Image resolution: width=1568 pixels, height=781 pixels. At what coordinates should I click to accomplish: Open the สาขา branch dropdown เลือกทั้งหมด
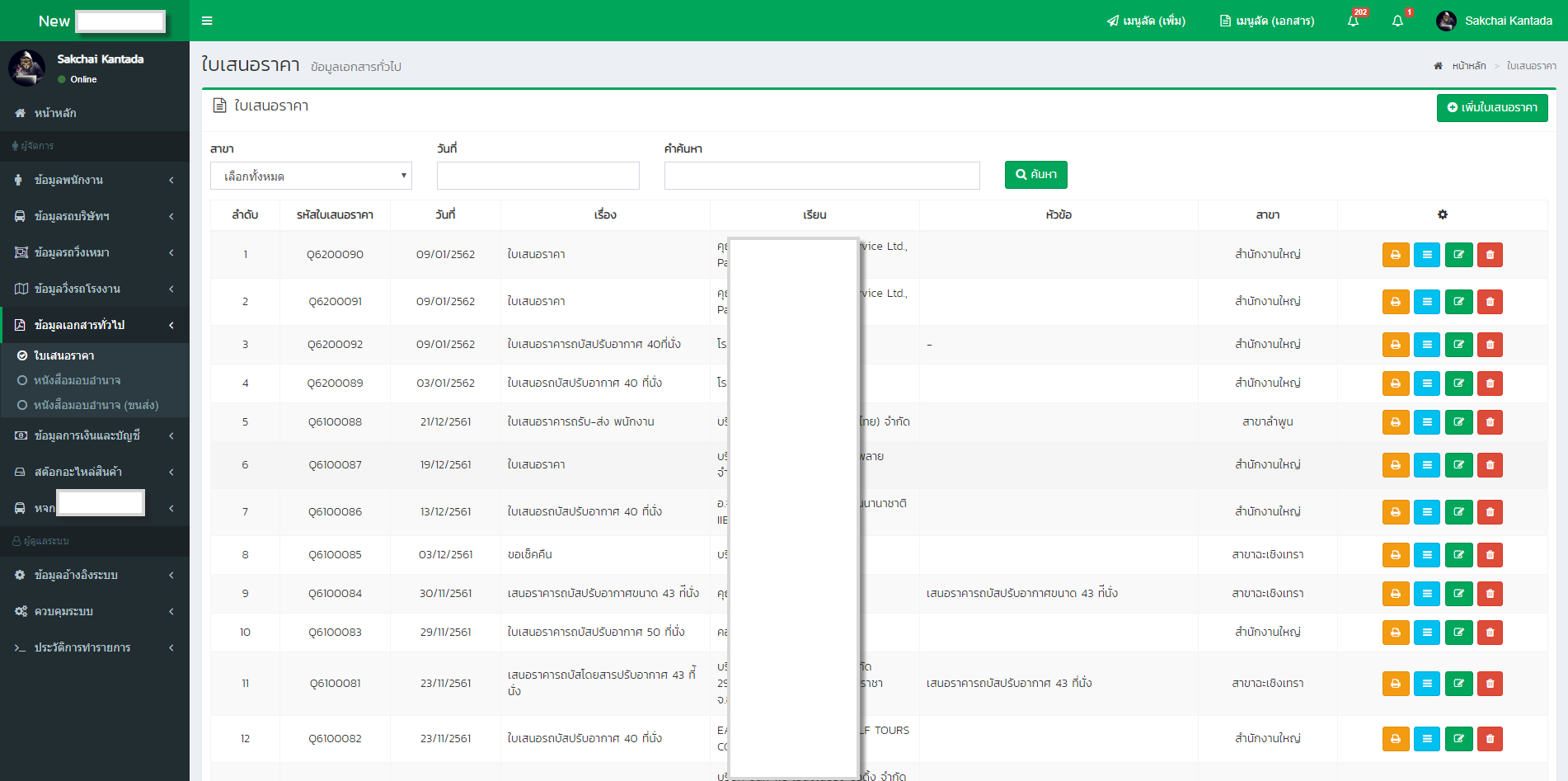click(x=312, y=176)
